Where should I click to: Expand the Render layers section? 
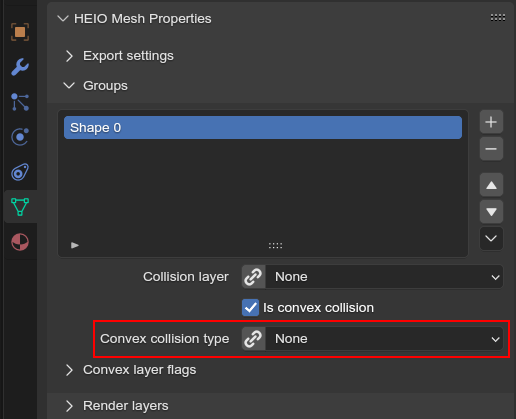coord(69,406)
